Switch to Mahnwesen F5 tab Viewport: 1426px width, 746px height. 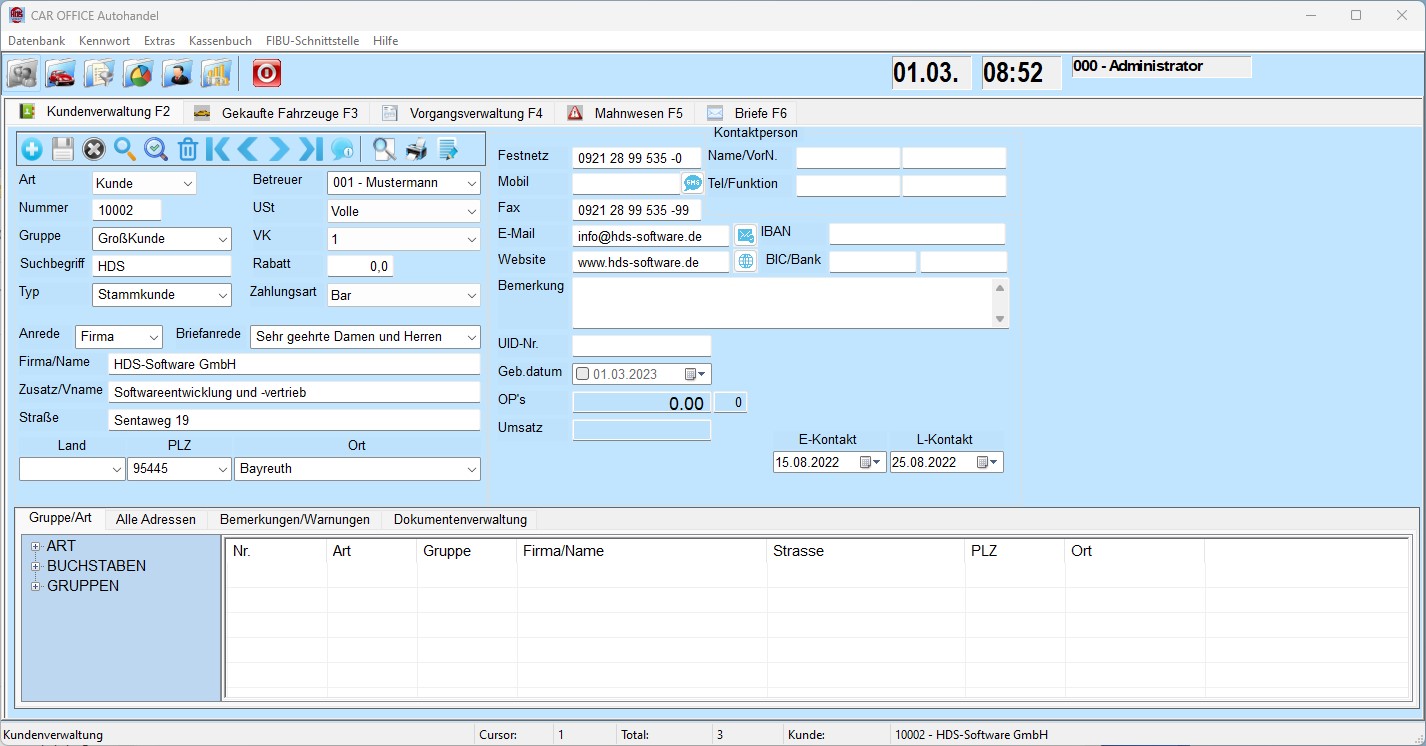(x=626, y=113)
